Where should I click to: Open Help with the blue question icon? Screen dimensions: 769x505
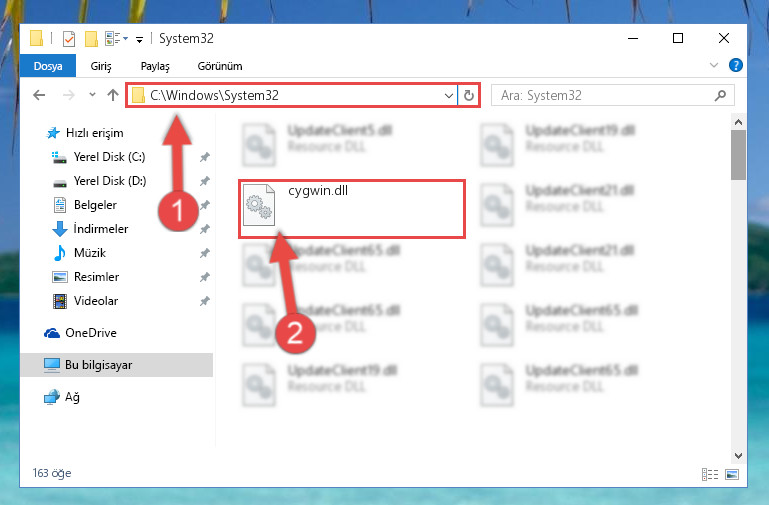tap(736, 65)
